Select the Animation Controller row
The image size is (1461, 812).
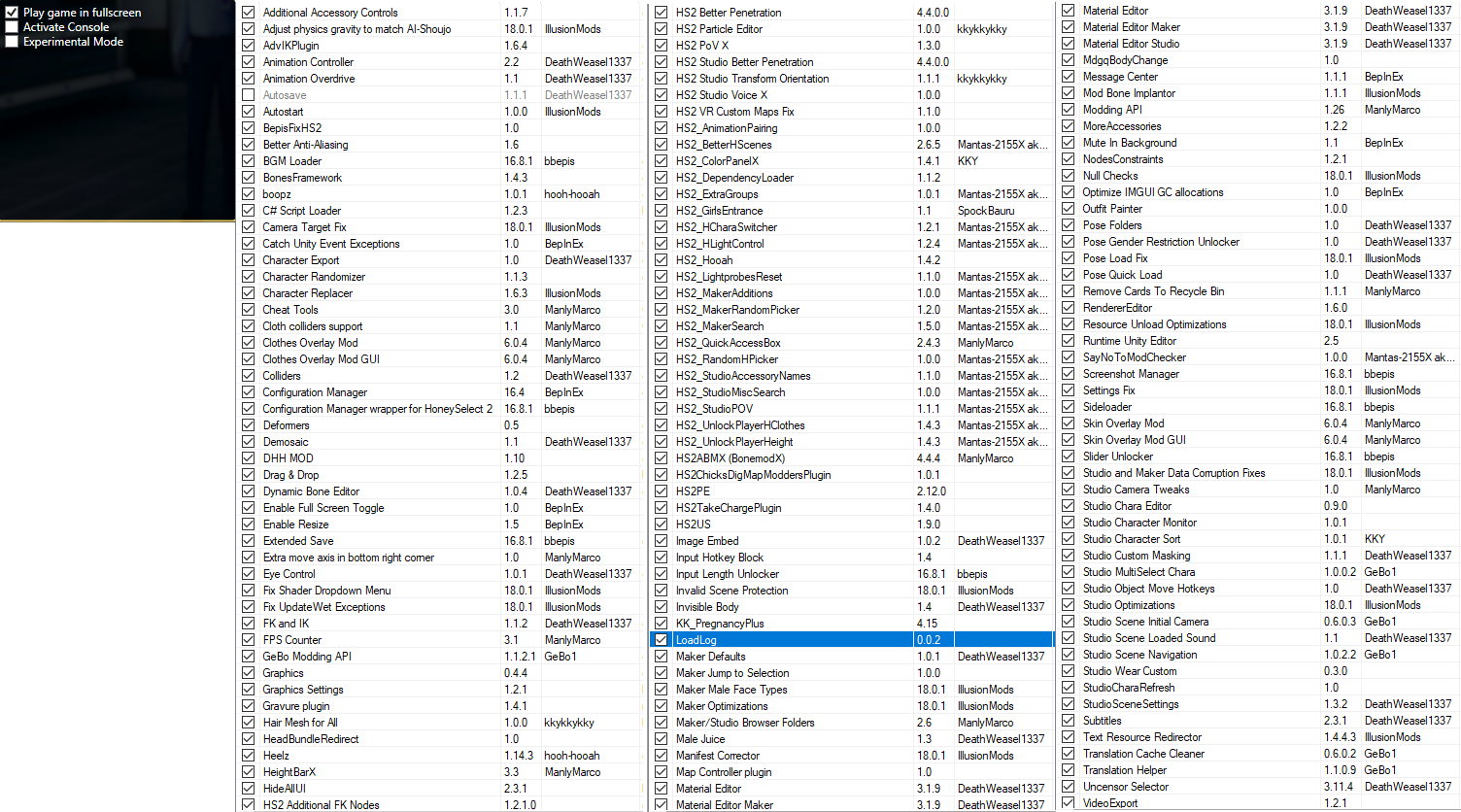point(442,62)
